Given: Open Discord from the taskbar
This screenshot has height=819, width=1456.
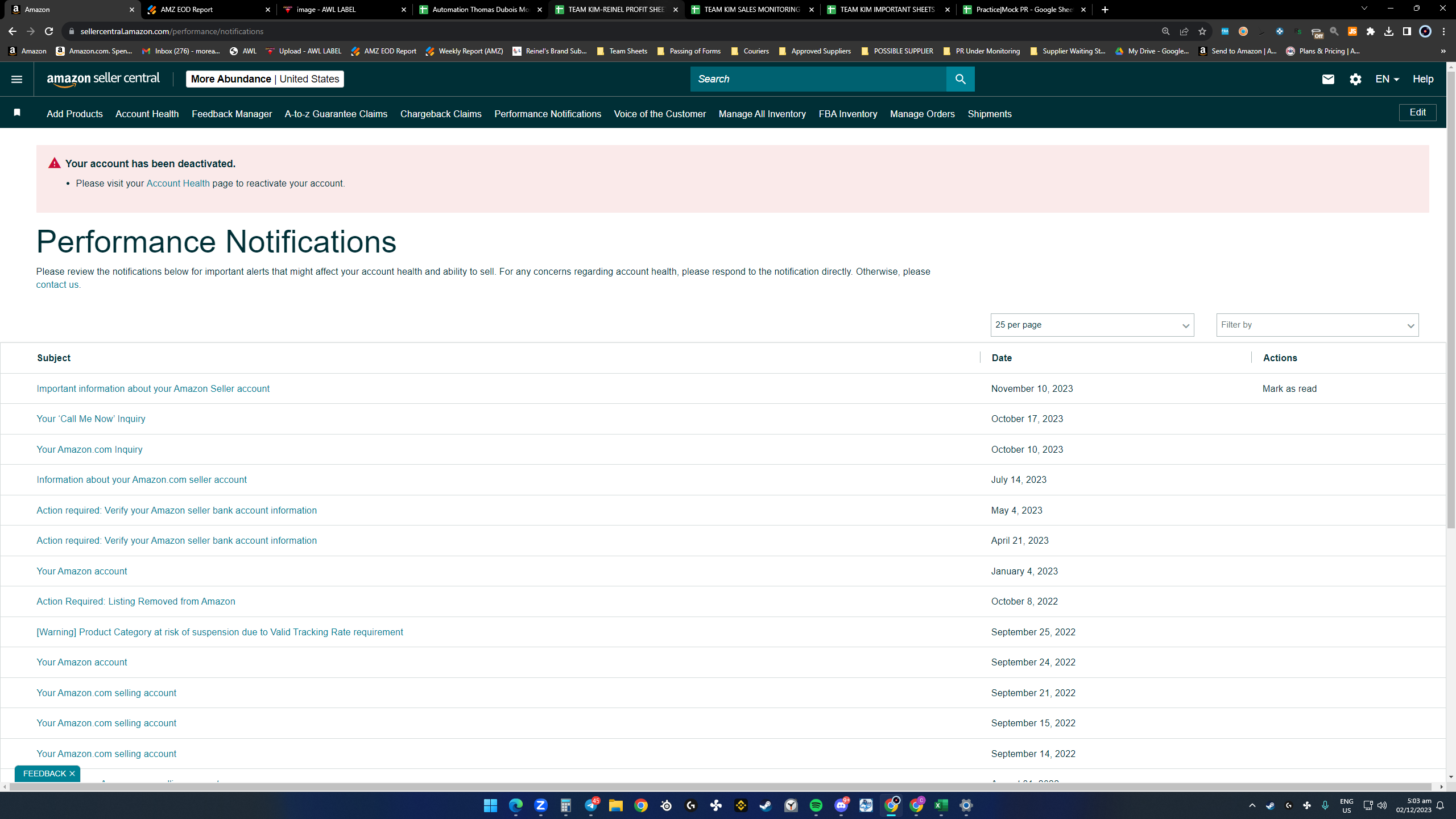Looking at the screenshot, I should (841, 805).
